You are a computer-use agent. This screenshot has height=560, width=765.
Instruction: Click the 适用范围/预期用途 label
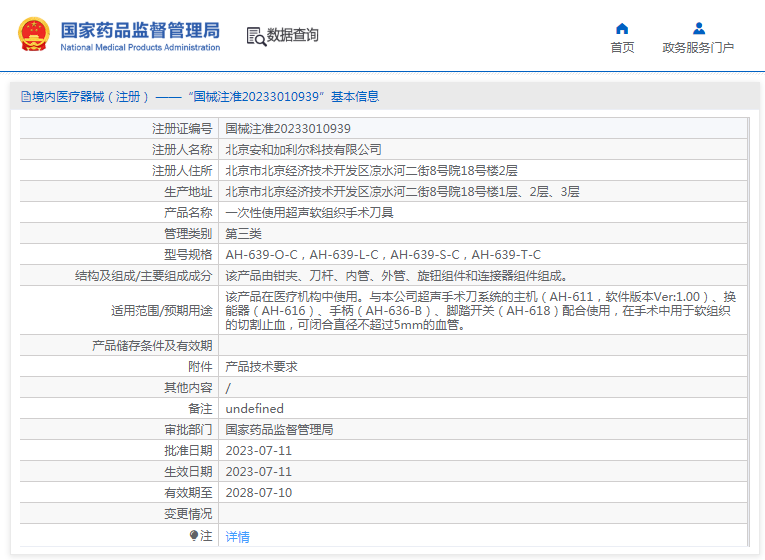pos(161,310)
